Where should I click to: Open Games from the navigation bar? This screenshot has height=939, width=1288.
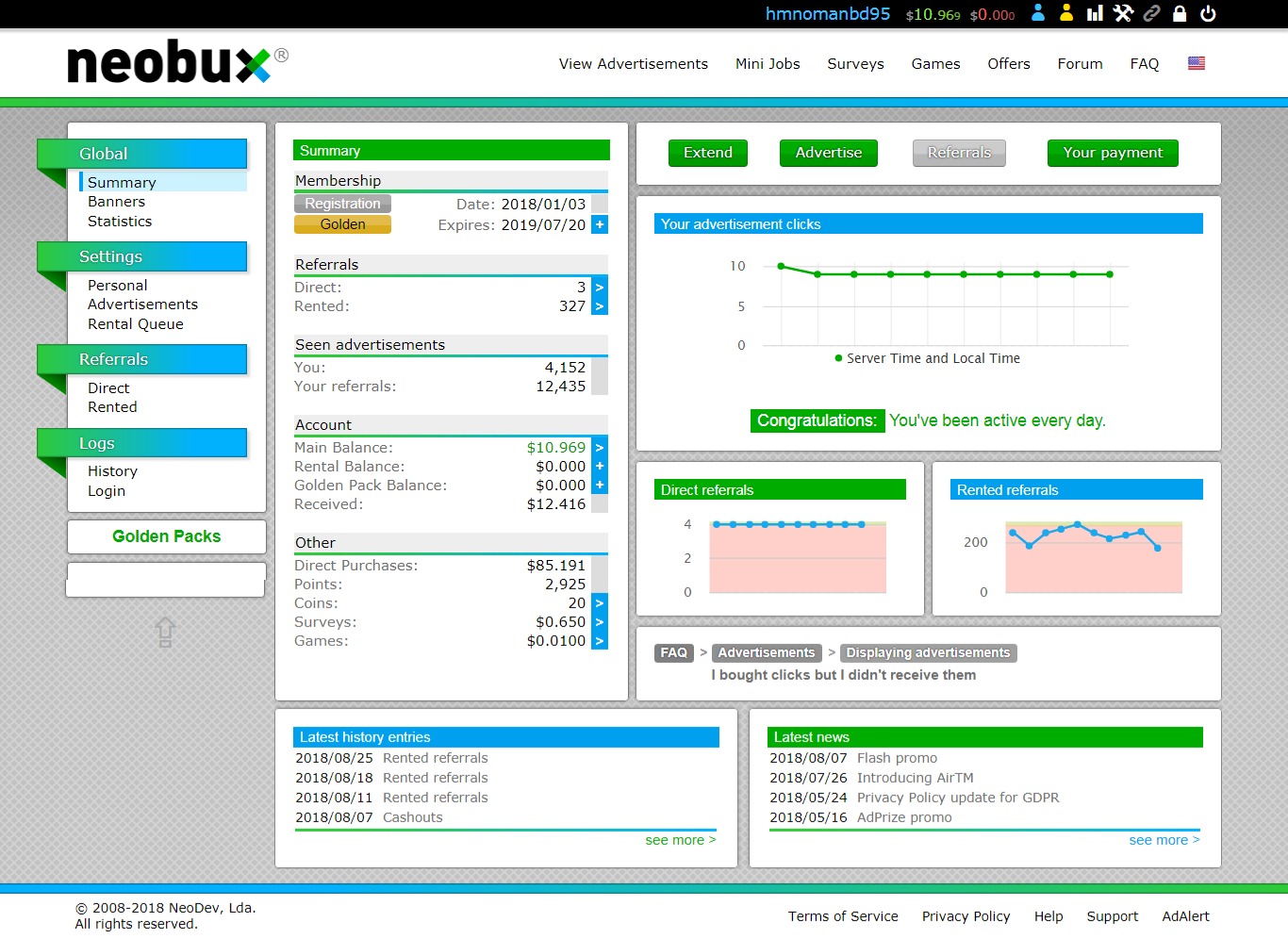(x=935, y=64)
